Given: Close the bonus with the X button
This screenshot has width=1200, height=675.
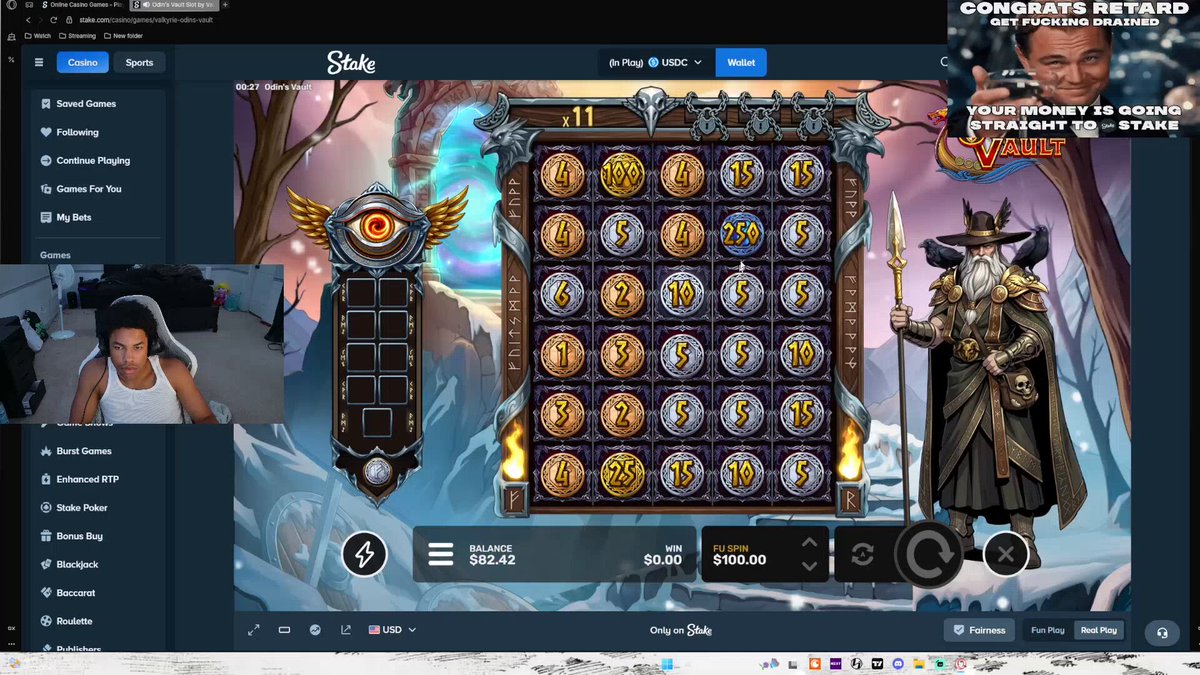Looking at the screenshot, I should (x=1006, y=554).
